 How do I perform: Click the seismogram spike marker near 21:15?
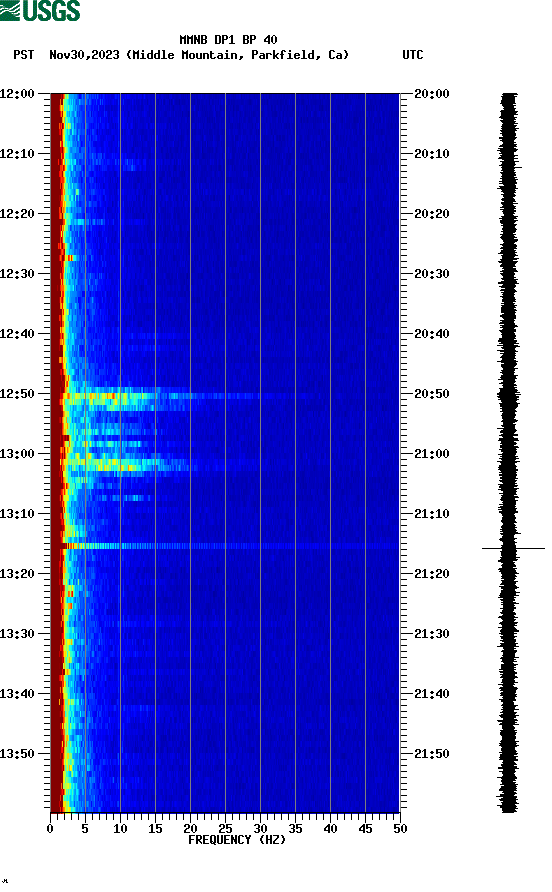pyautogui.click(x=513, y=548)
